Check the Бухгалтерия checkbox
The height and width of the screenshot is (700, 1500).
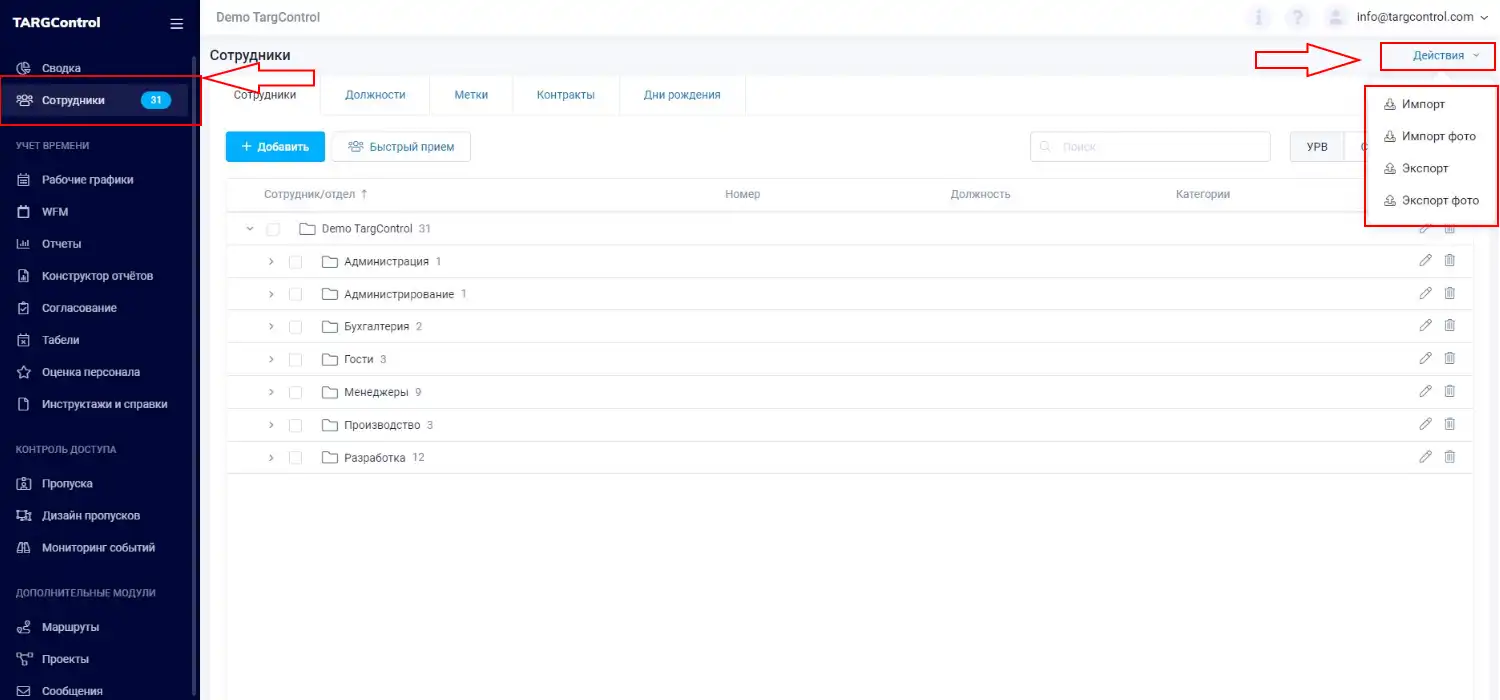pos(295,327)
